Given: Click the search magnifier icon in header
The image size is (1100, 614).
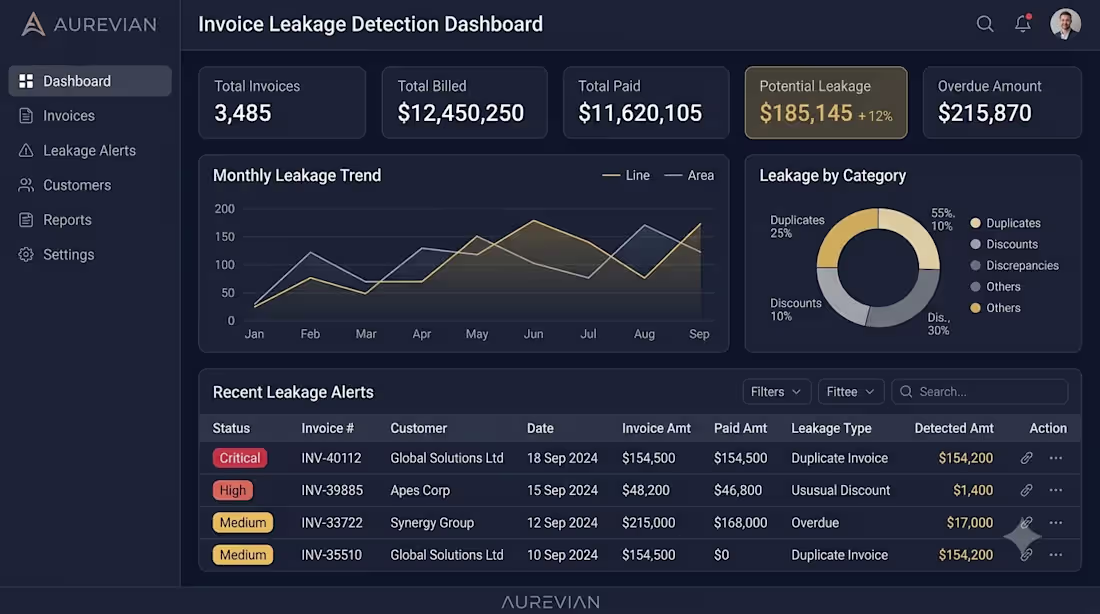Looking at the screenshot, I should coord(985,24).
